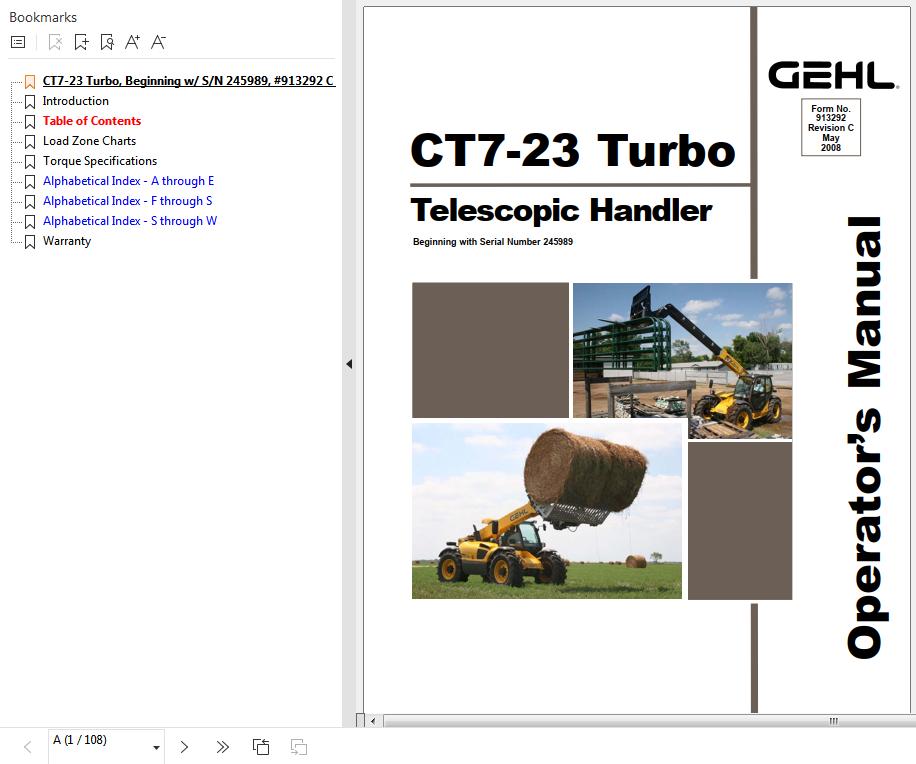Decrease bookmark text size
The height and width of the screenshot is (764, 916).
[x=158, y=42]
